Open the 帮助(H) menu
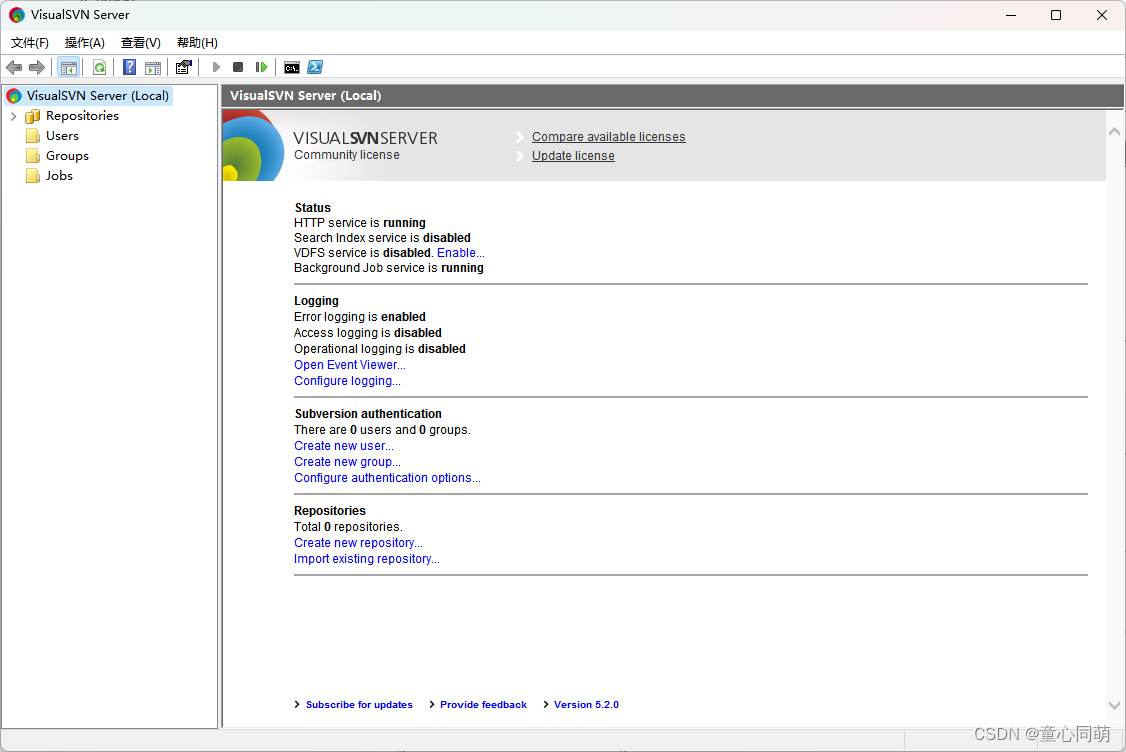Image resolution: width=1126 pixels, height=752 pixels. pyautogui.click(x=197, y=42)
